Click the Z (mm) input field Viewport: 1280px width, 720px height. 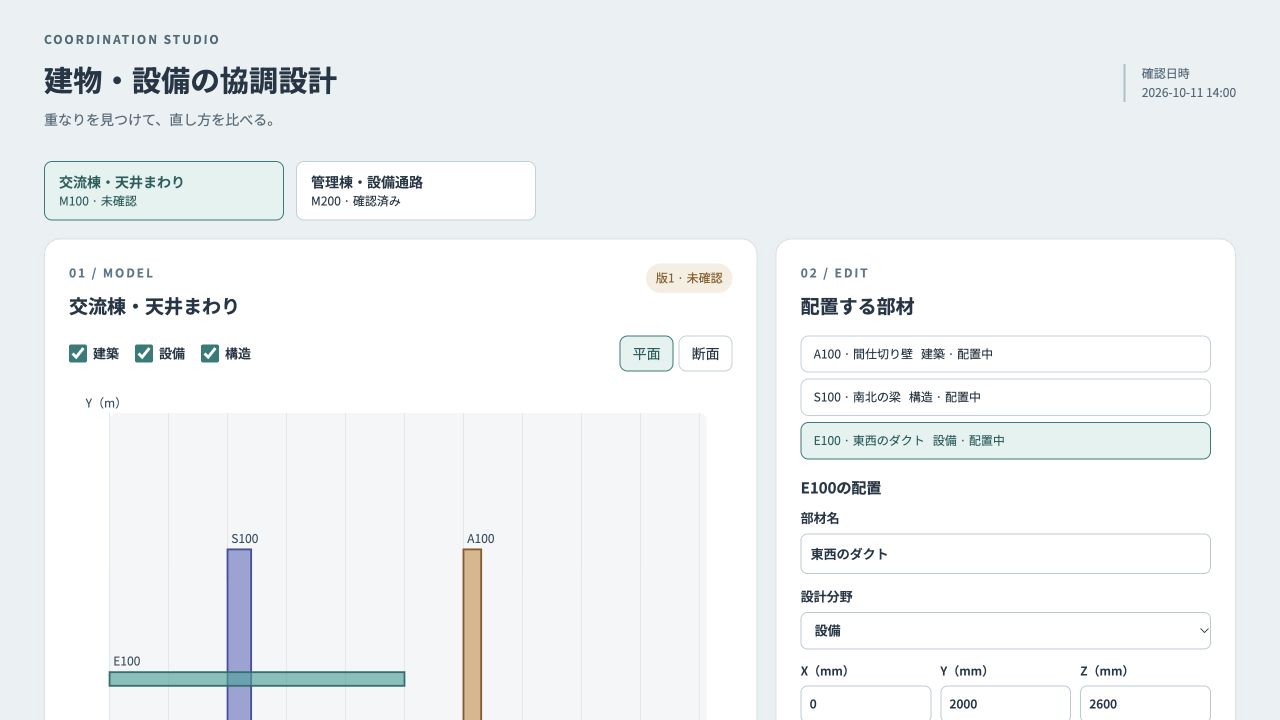pos(1145,703)
